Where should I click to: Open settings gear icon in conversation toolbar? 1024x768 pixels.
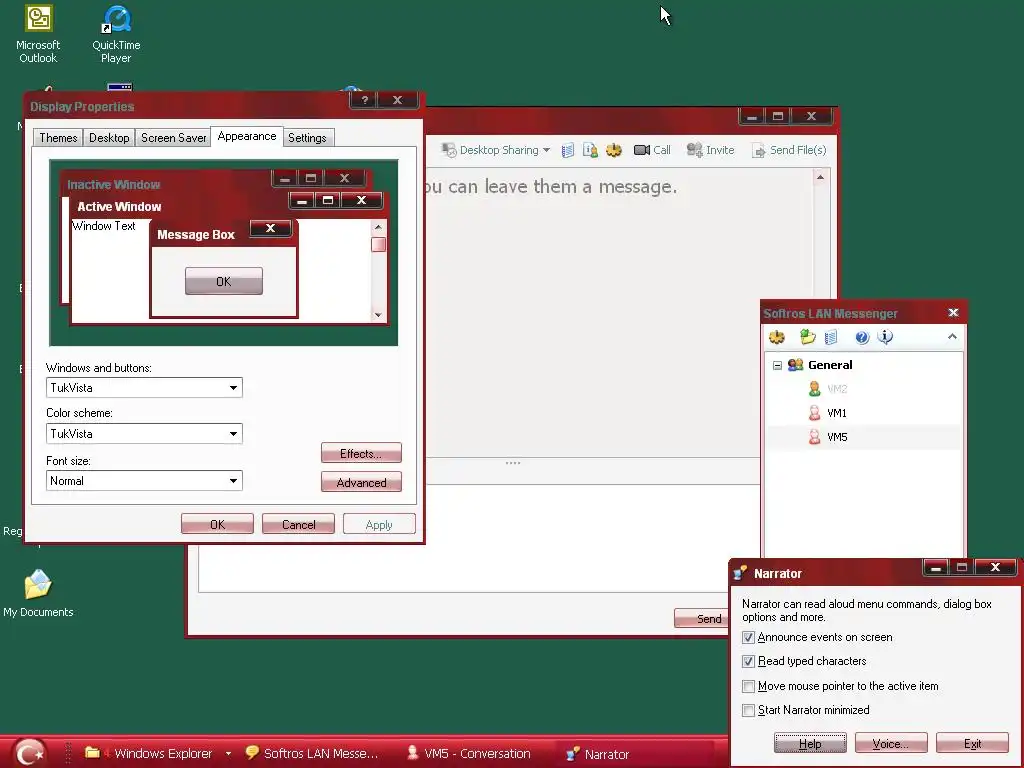pos(613,150)
